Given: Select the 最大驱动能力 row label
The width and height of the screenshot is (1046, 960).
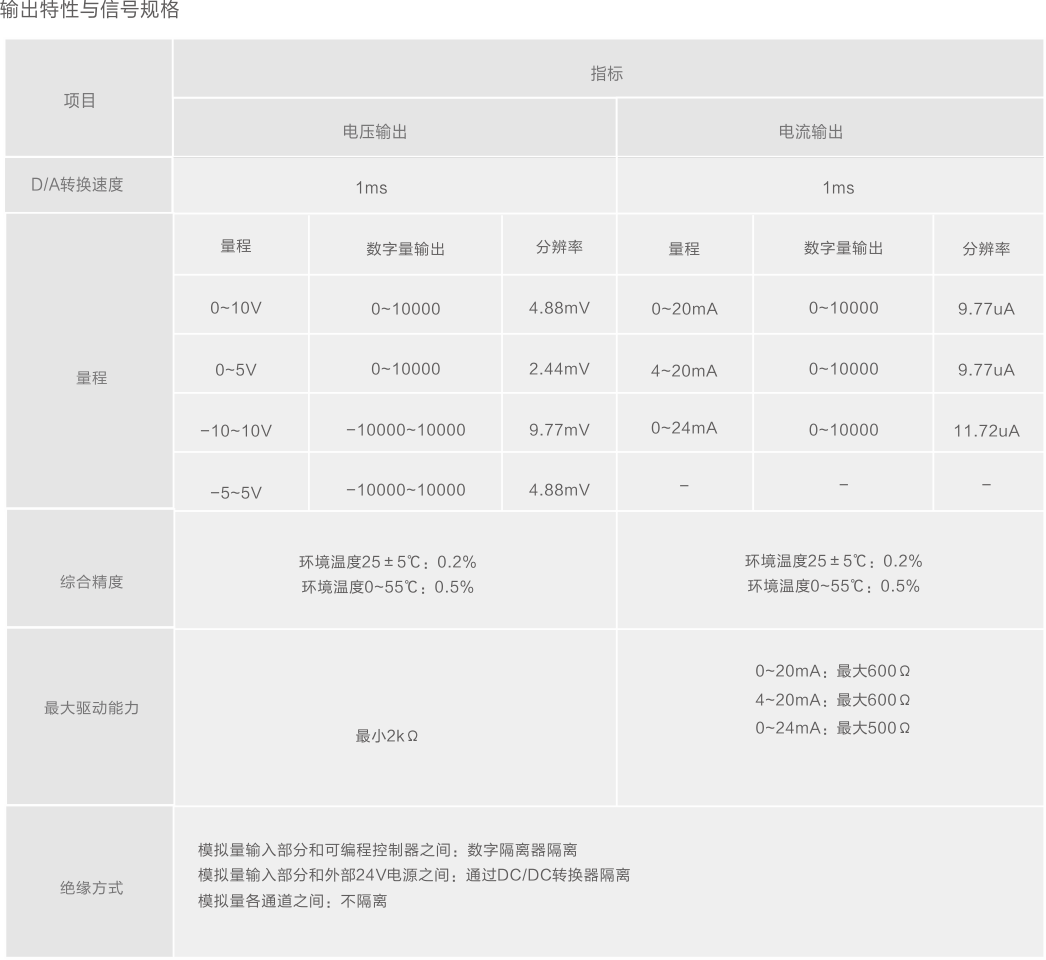Looking at the screenshot, I should [x=91, y=708].
